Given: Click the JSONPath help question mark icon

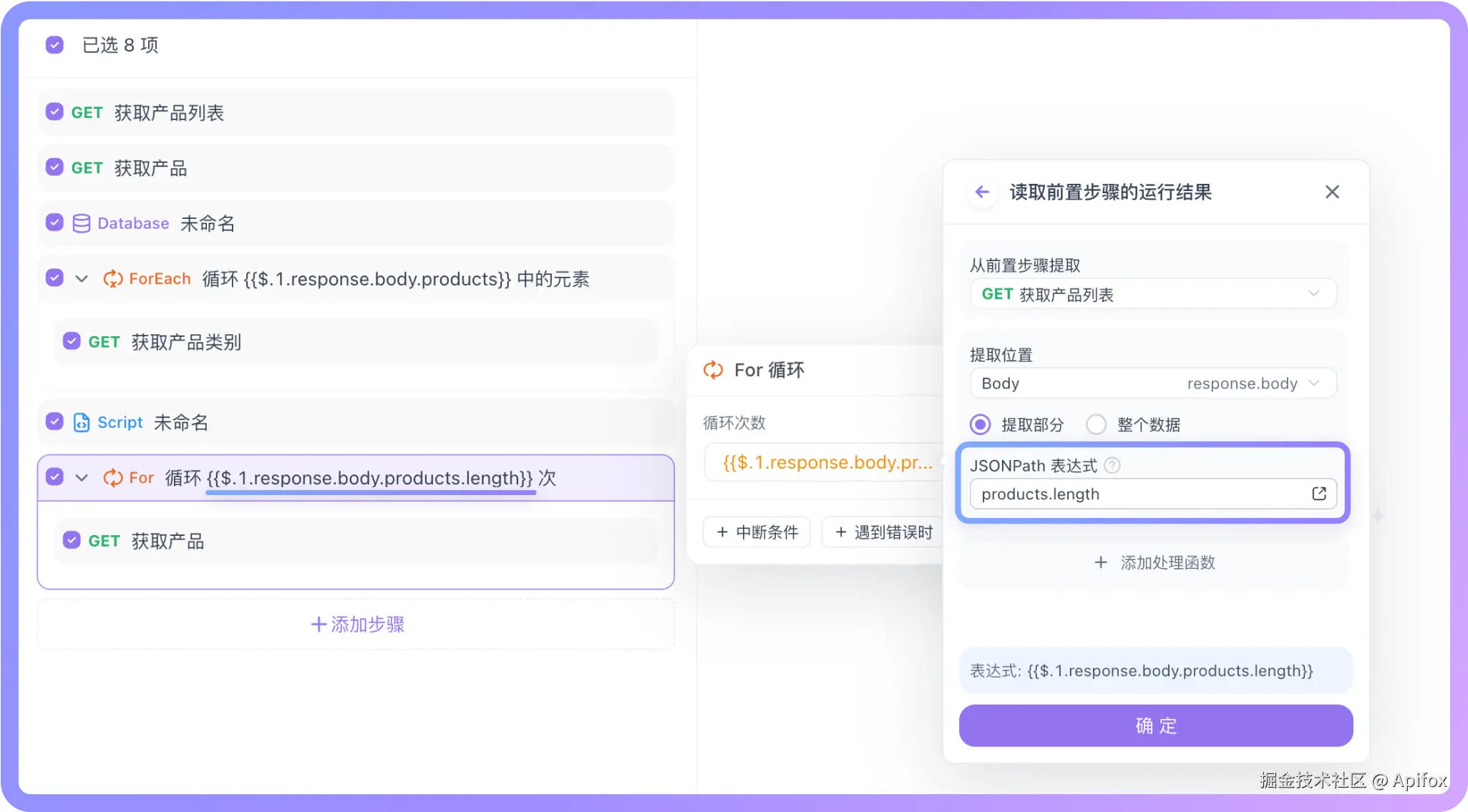Looking at the screenshot, I should (x=1112, y=466).
